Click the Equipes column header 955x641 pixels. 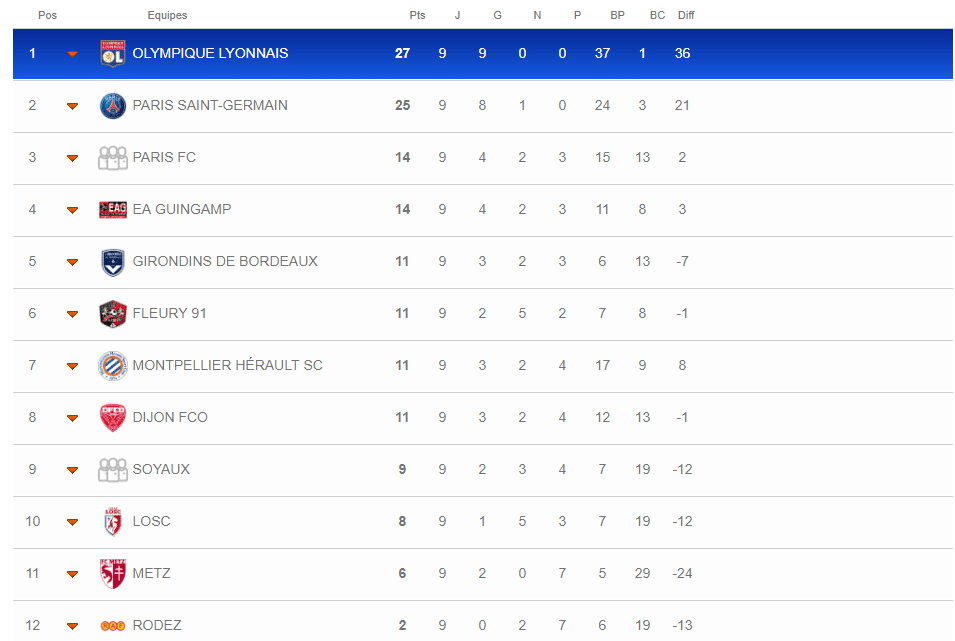(167, 15)
